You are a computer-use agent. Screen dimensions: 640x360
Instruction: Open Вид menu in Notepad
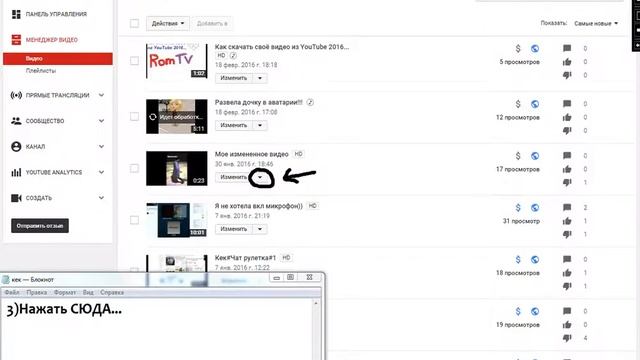click(x=88, y=293)
